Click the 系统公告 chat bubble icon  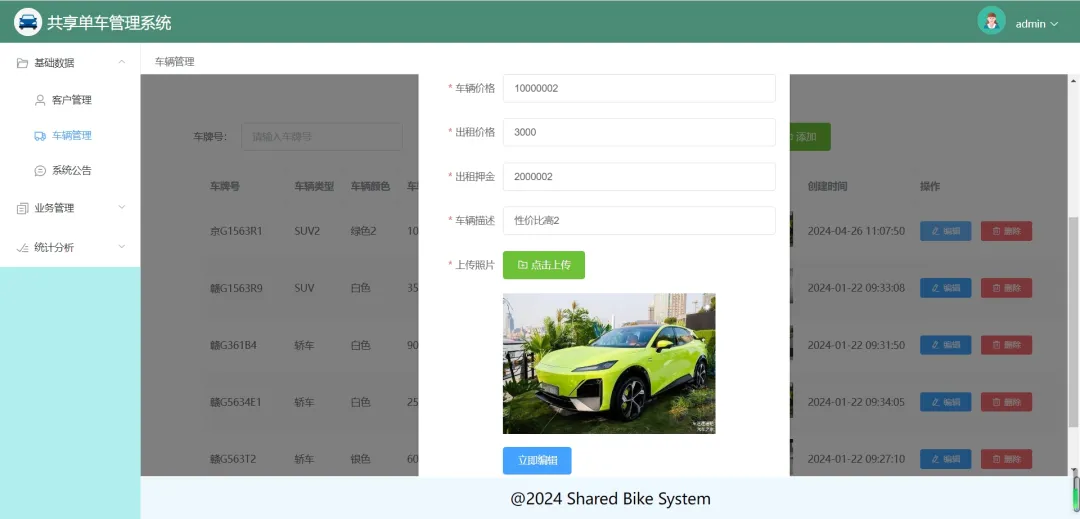40,170
